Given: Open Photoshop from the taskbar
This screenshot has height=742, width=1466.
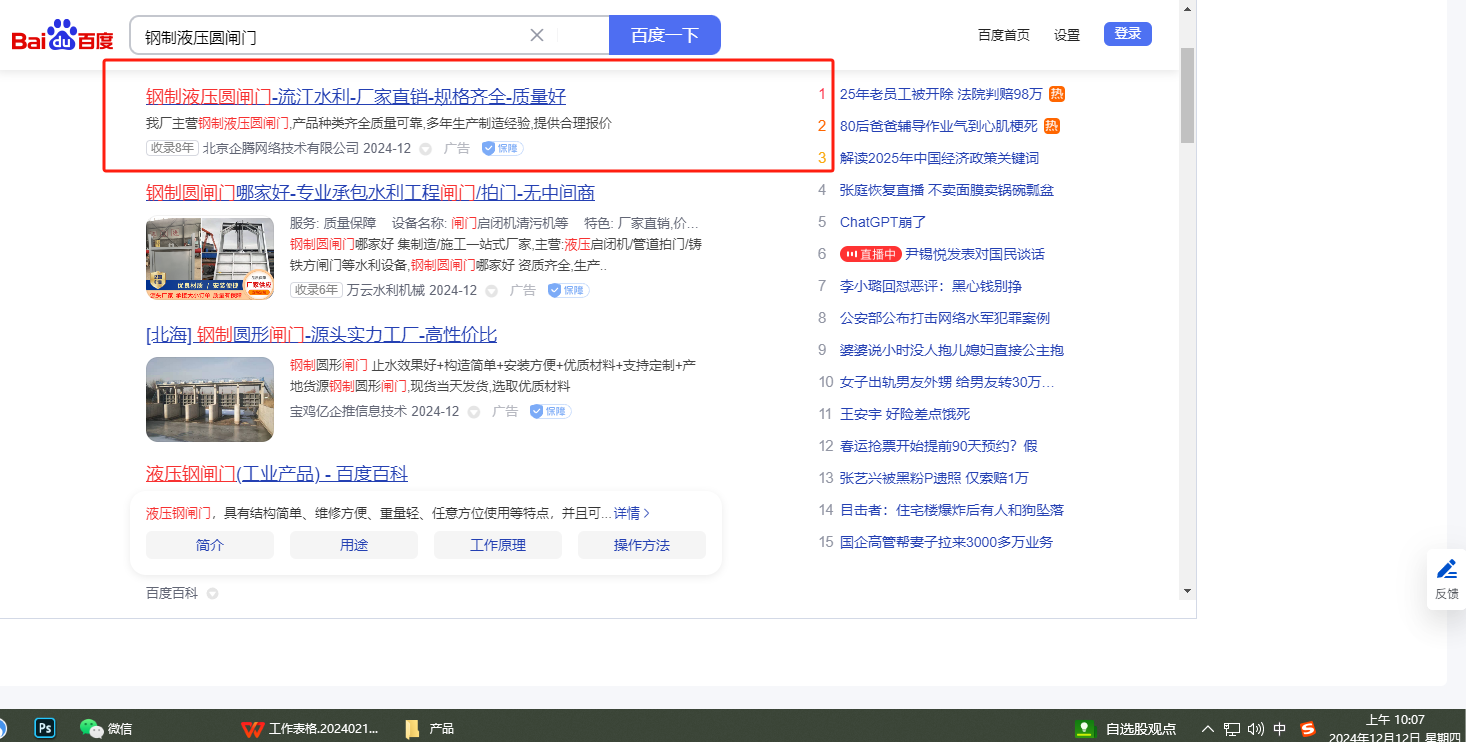Looking at the screenshot, I should click(45, 728).
